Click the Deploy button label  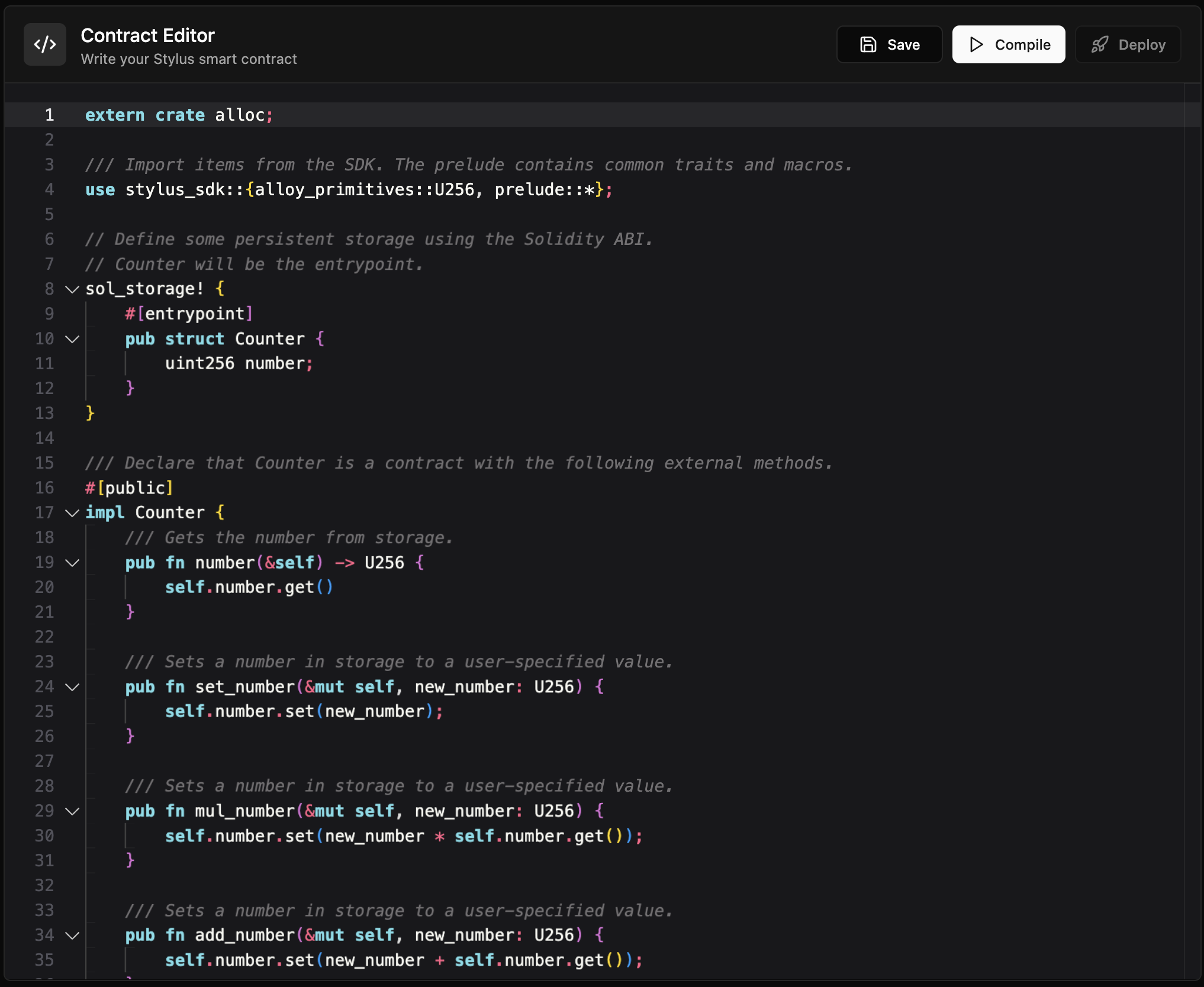(x=1142, y=45)
